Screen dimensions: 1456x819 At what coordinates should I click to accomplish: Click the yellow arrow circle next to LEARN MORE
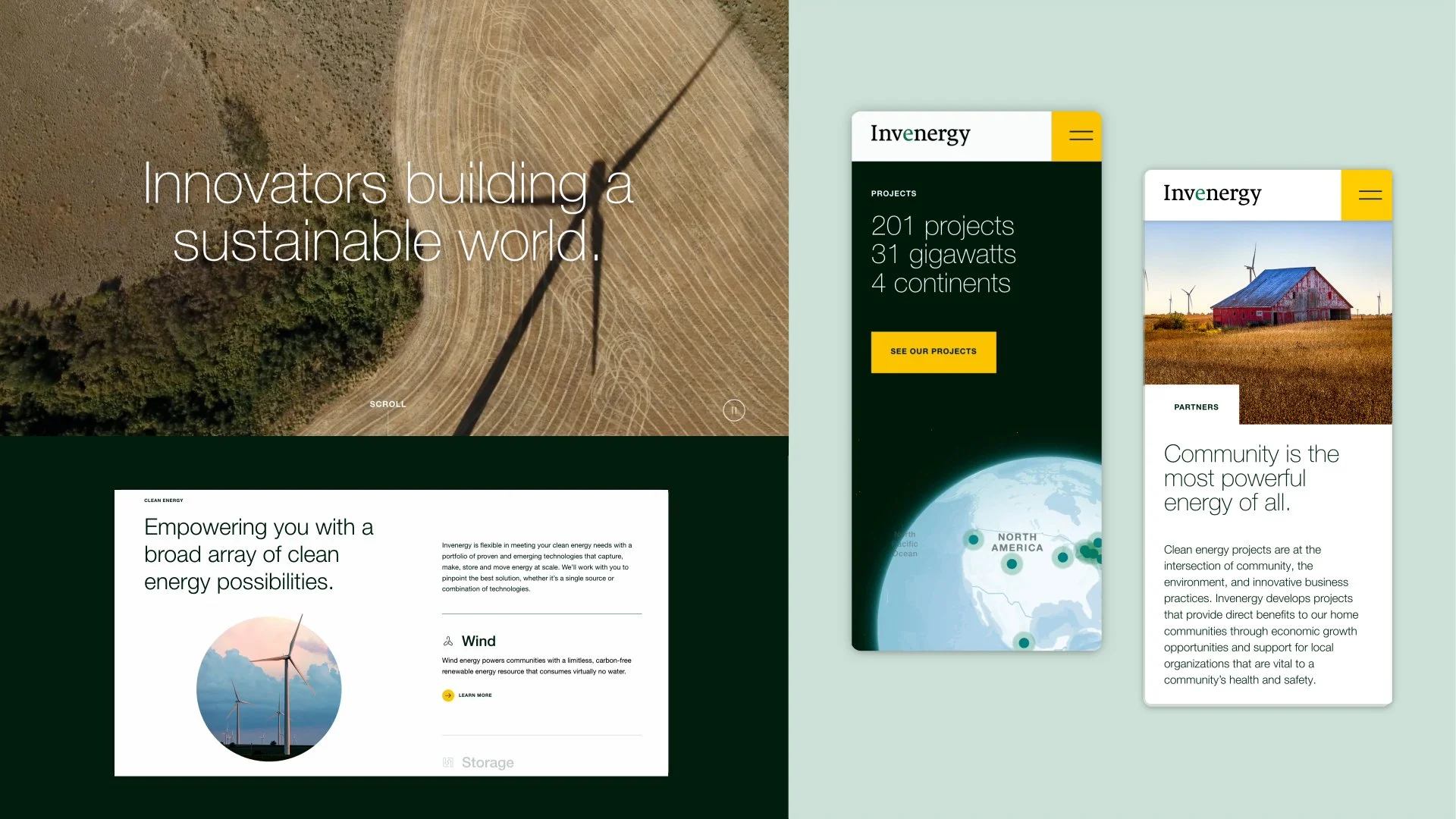coord(447,695)
